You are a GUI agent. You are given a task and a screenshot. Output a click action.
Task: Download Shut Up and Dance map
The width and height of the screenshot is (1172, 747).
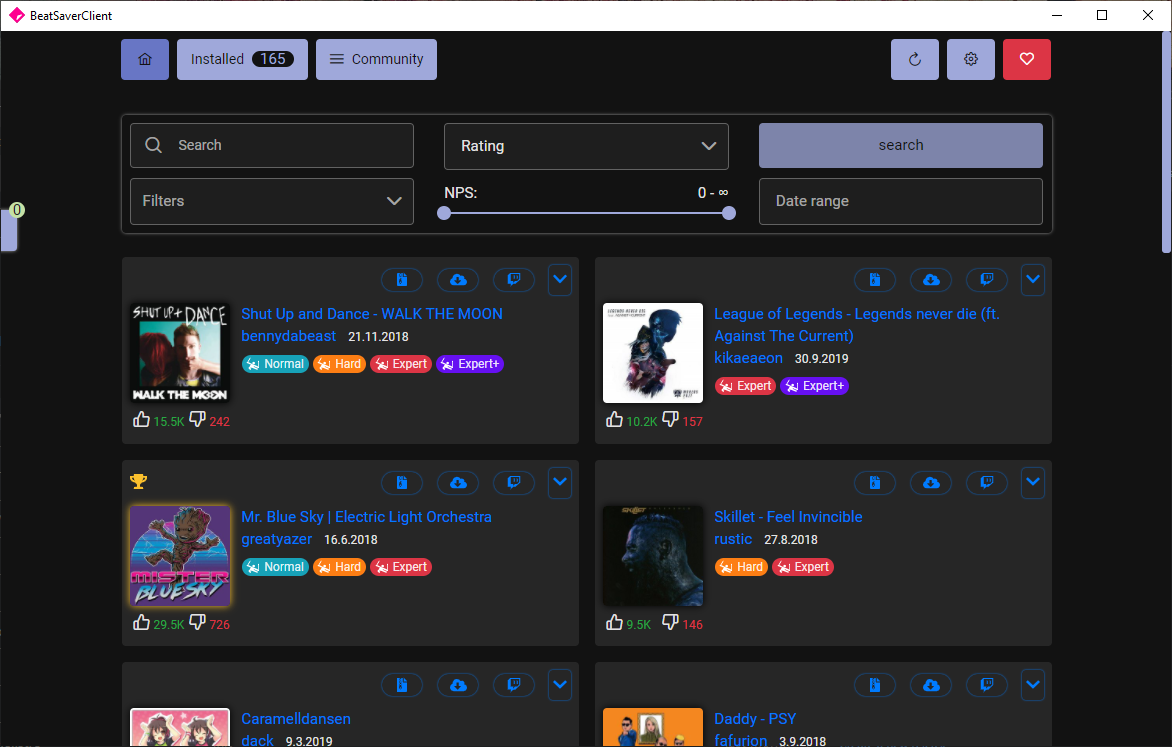pos(458,280)
